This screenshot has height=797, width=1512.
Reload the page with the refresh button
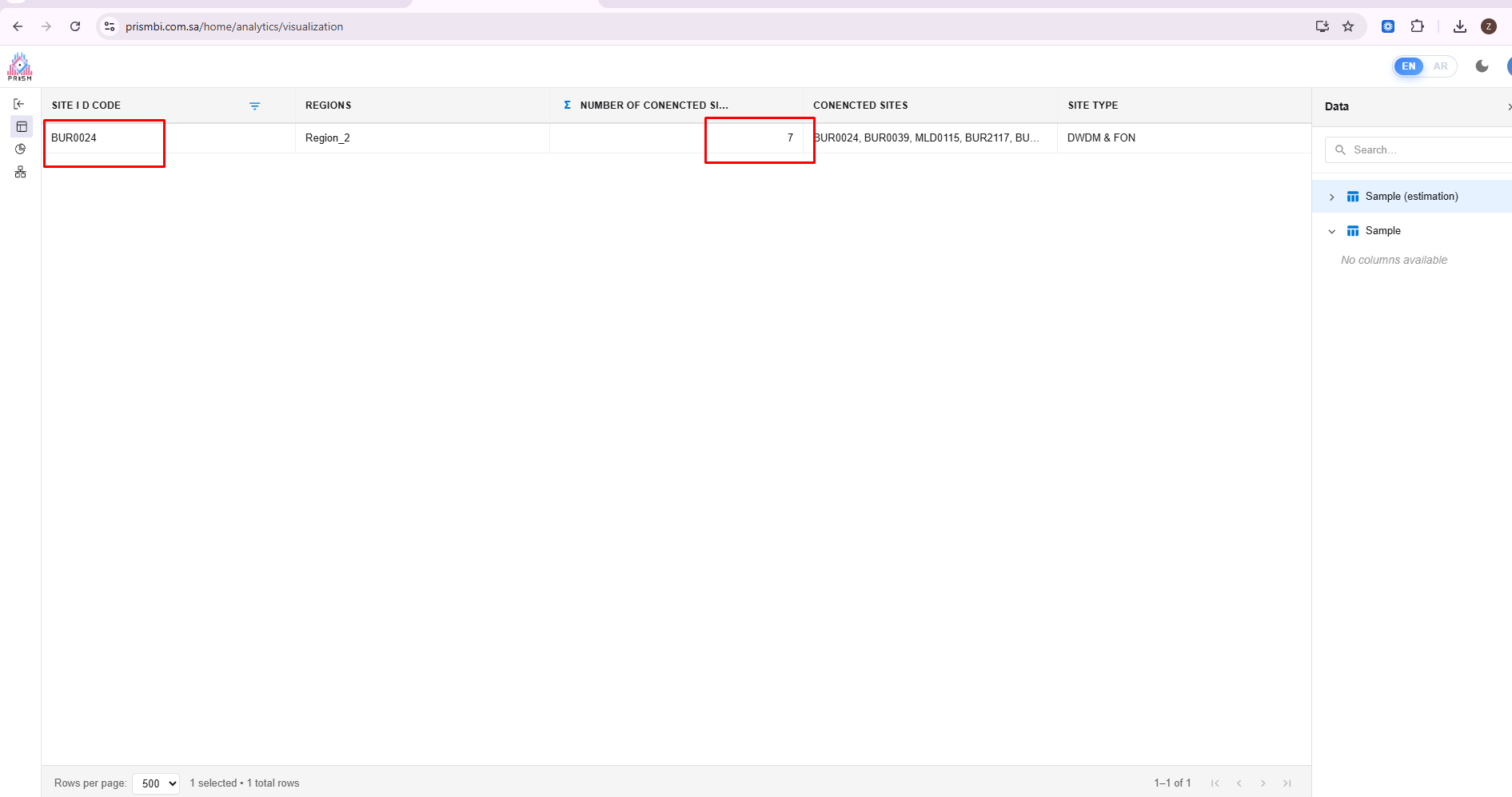point(75,26)
